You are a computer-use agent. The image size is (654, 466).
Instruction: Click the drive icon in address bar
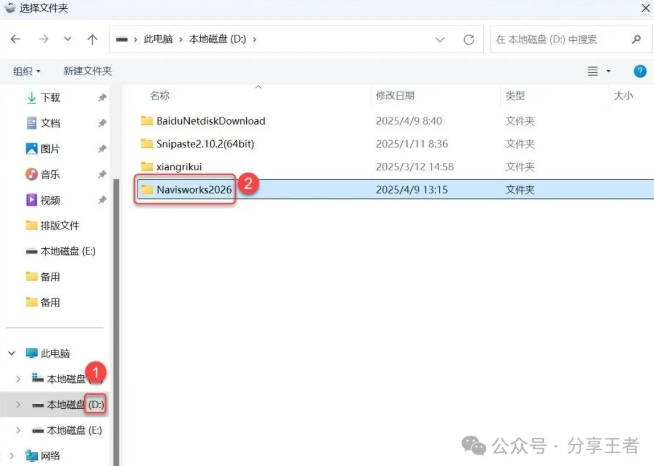coord(122,40)
